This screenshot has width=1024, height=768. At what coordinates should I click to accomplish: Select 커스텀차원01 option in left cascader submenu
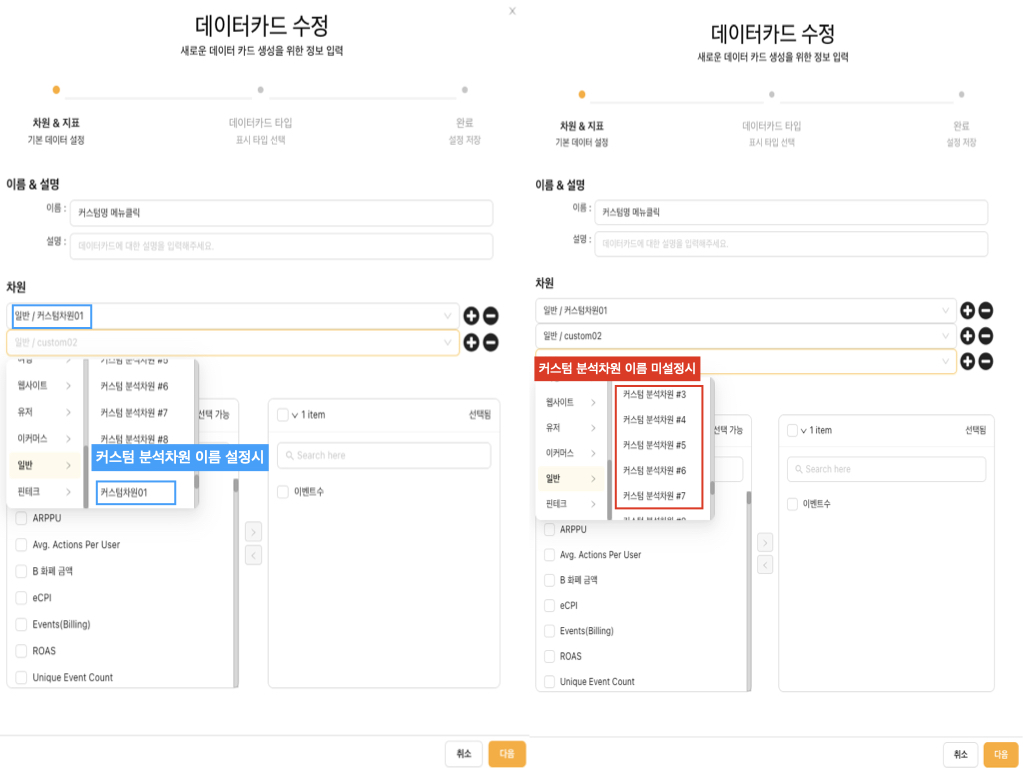coord(135,492)
